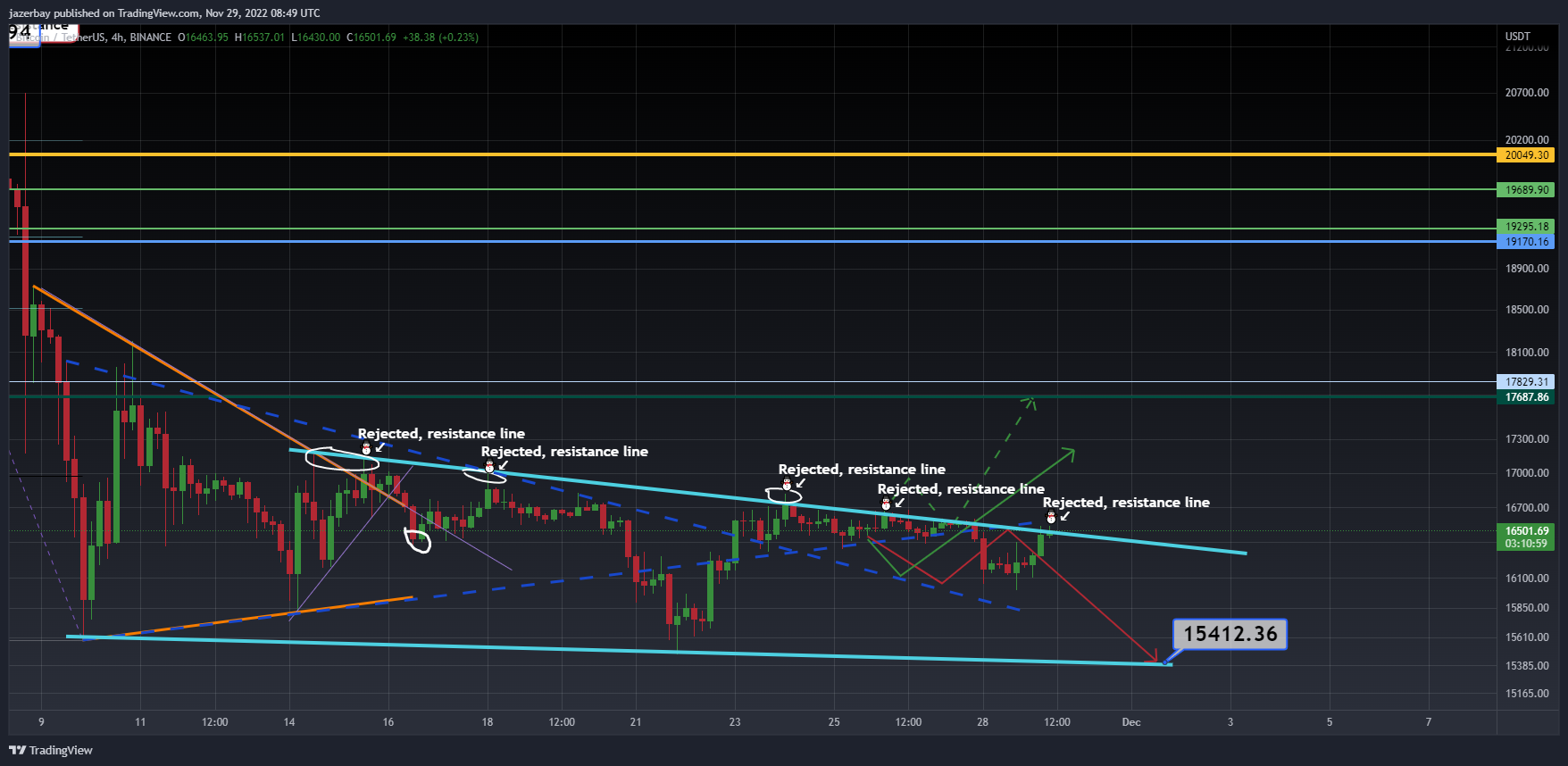Click the date label 25 on the time axis
Image resolution: width=1568 pixels, height=766 pixels.
click(834, 722)
